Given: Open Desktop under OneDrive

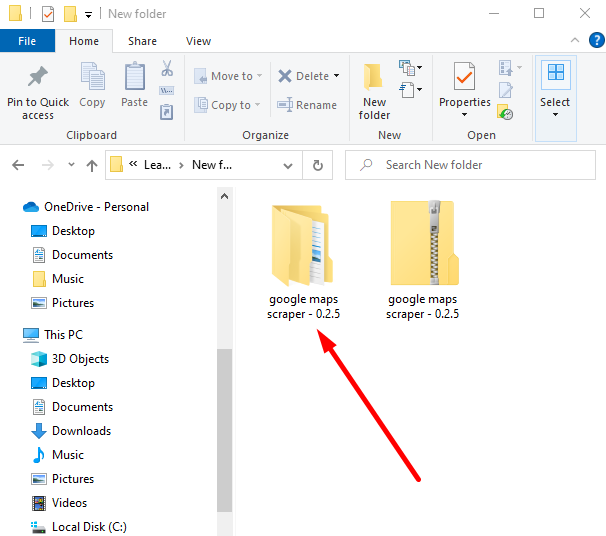Looking at the screenshot, I should [x=63, y=231].
